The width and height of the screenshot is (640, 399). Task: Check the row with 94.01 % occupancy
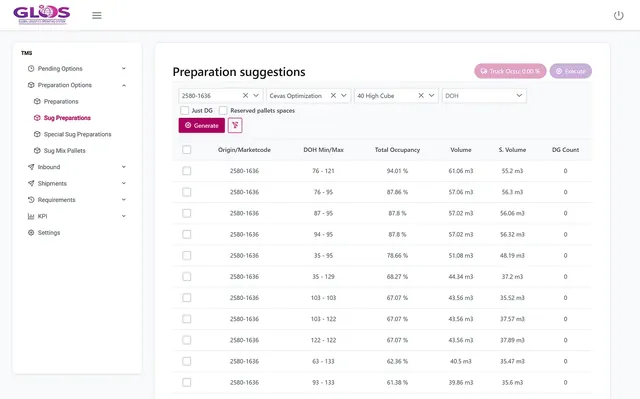187,171
